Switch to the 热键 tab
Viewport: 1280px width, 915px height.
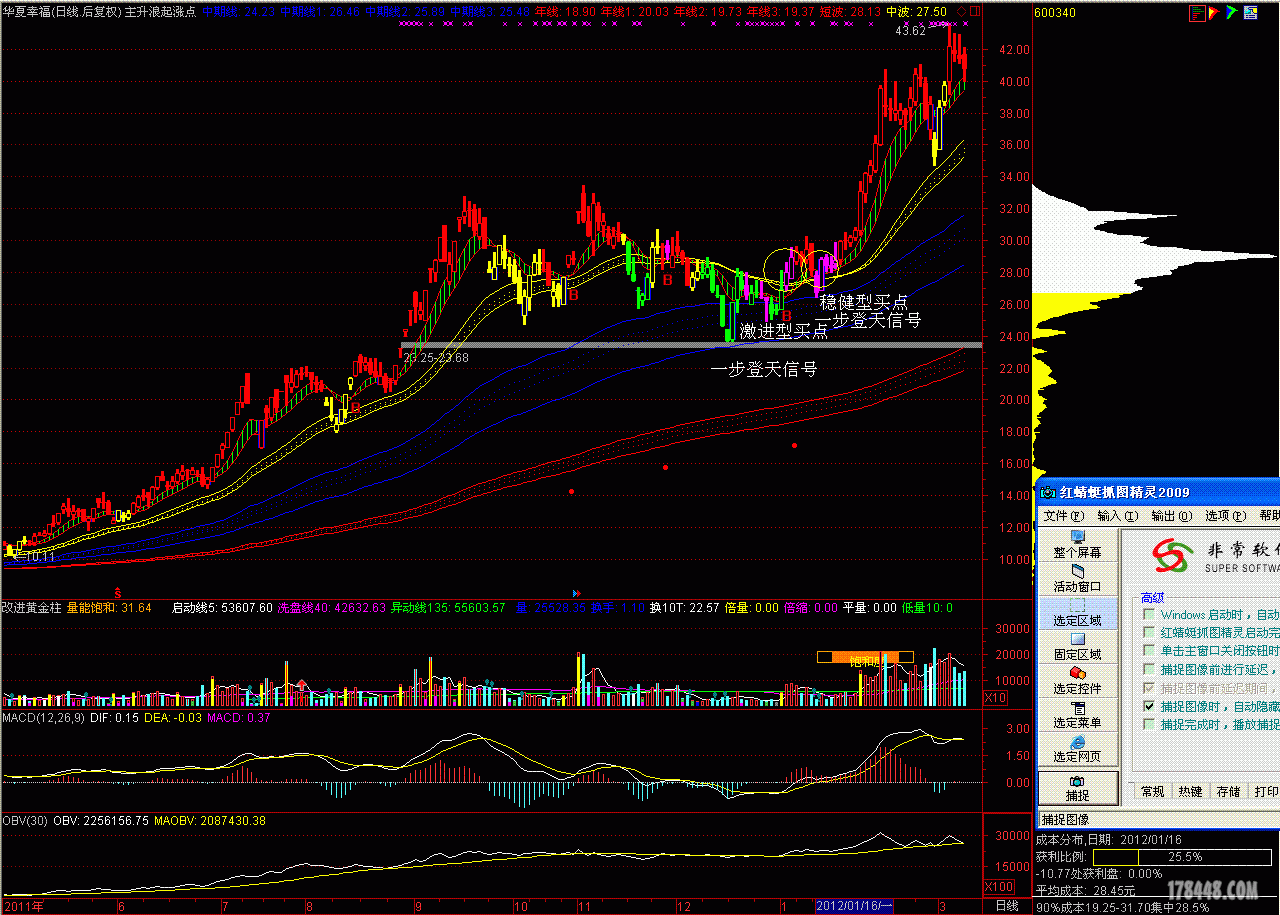pyautogui.click(x=1190, y=791)
